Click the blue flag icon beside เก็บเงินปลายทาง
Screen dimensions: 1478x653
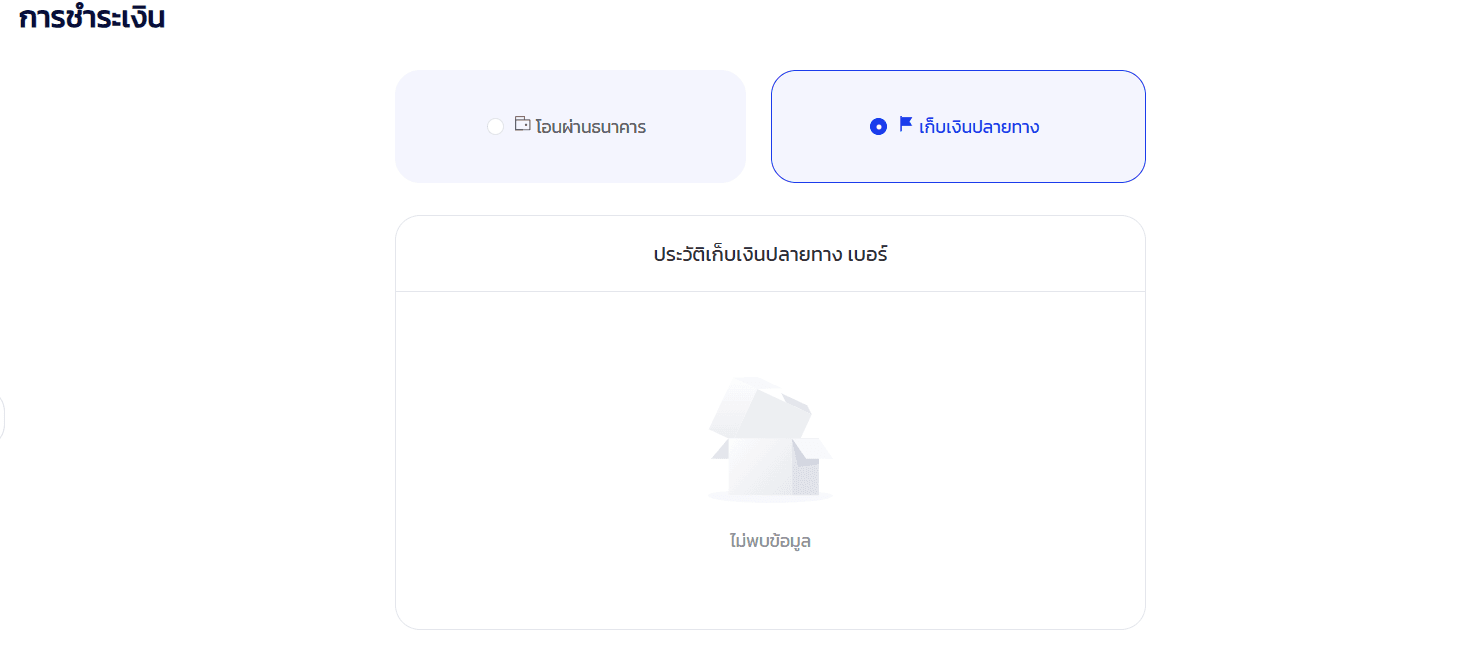(x=906, y=124)
